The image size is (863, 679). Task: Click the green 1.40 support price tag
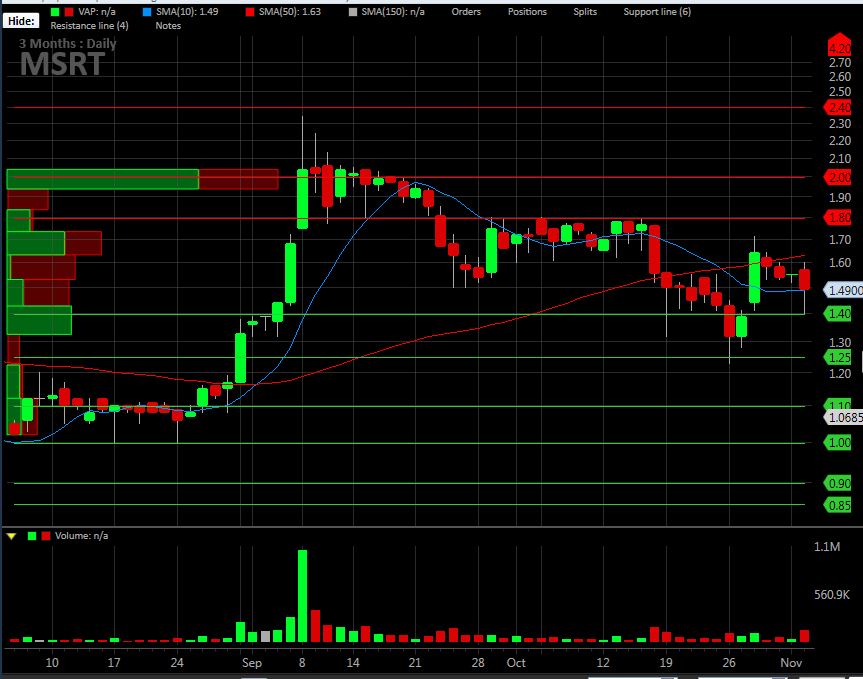point(838,314)
